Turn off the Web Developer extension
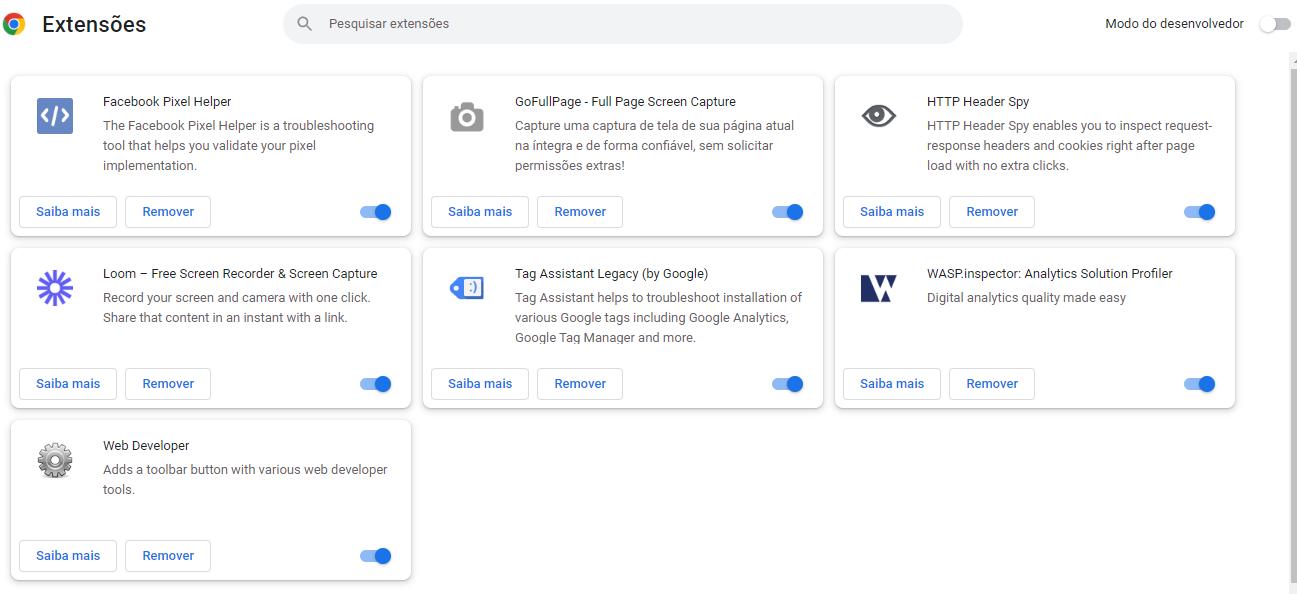The image size is (1297, 594). (x=376, y=556)
